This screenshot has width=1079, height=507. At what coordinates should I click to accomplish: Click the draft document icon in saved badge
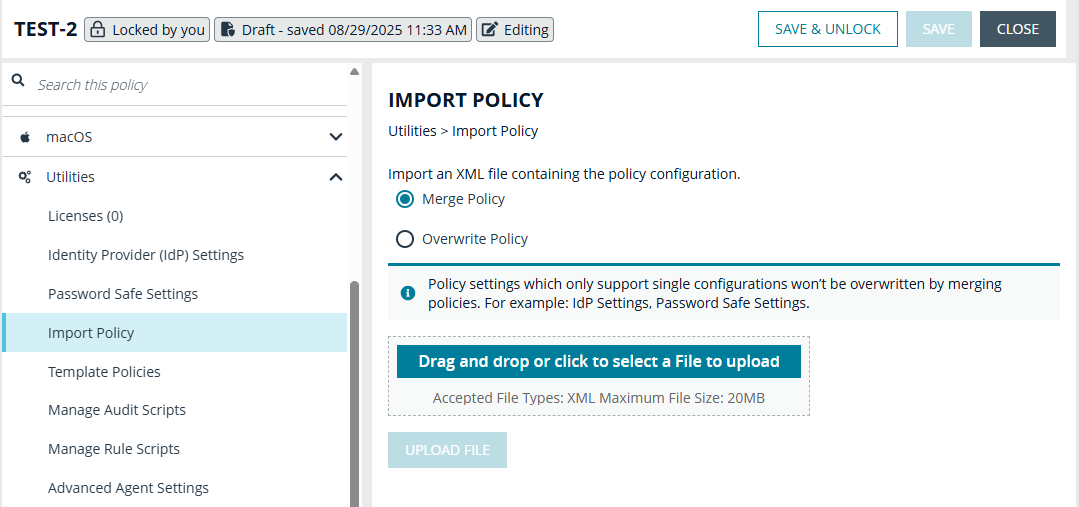point(227,30)
